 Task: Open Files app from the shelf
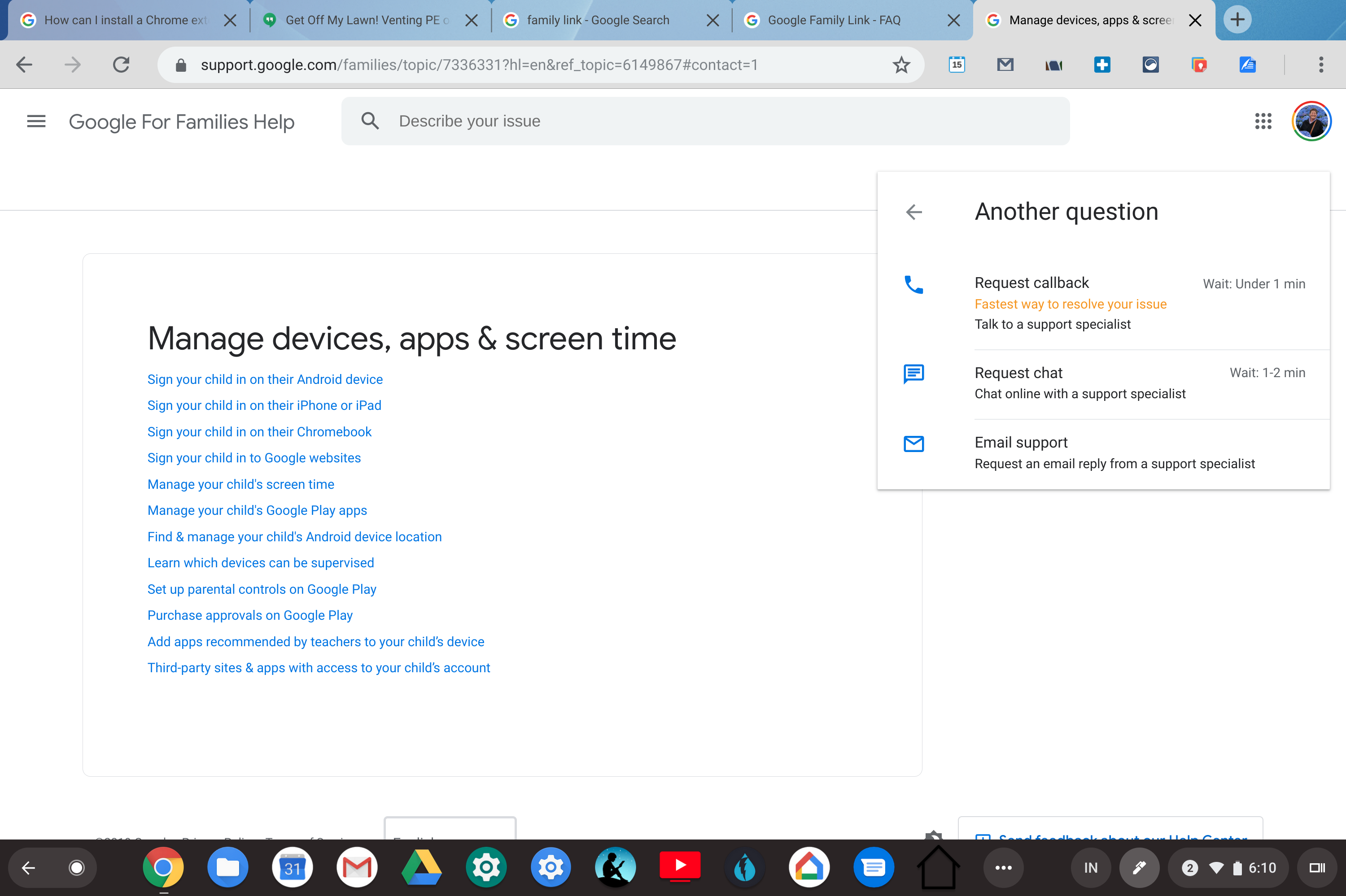pyautogui.click(x=227, y=867)
